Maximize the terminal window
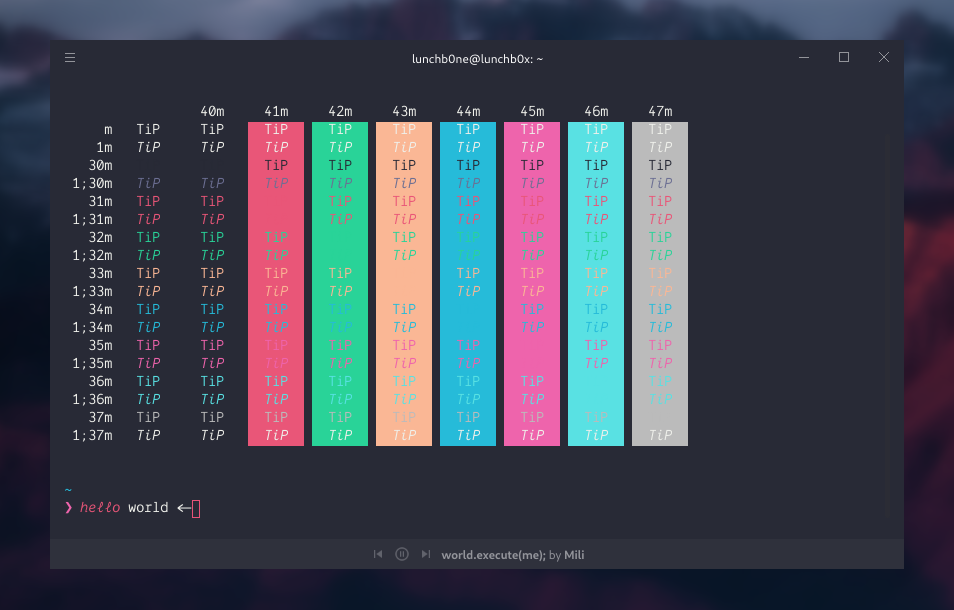 tap(844, 57)
